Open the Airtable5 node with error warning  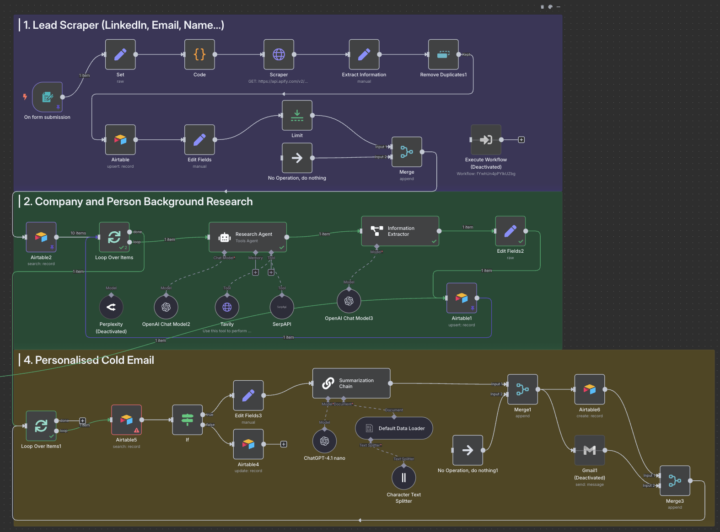126,420
